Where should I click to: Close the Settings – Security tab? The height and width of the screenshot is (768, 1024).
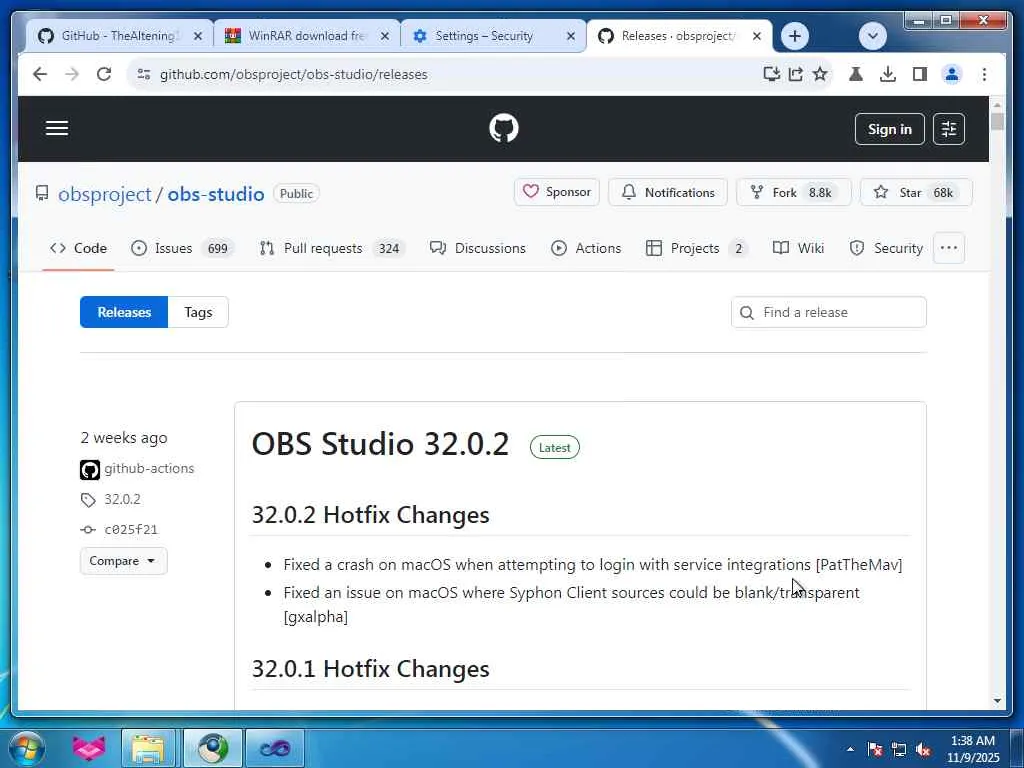pos(571,37)
